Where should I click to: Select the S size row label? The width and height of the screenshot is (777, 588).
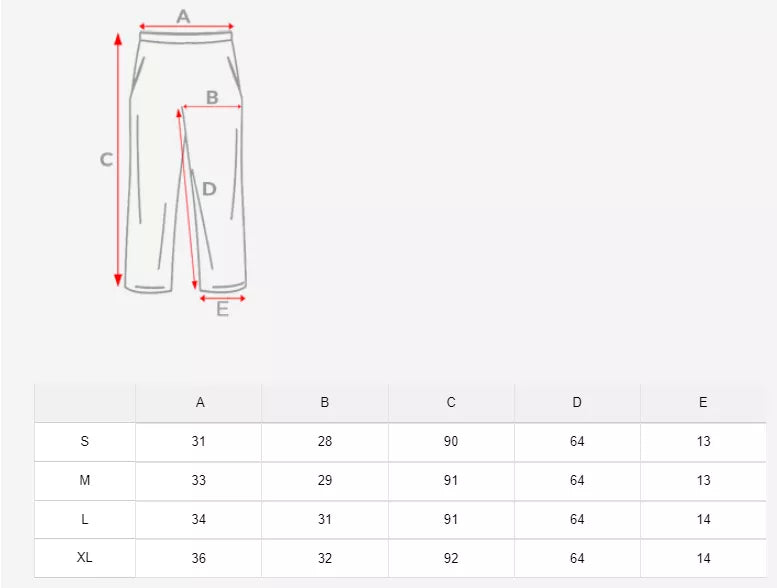[x=85, y=442]
